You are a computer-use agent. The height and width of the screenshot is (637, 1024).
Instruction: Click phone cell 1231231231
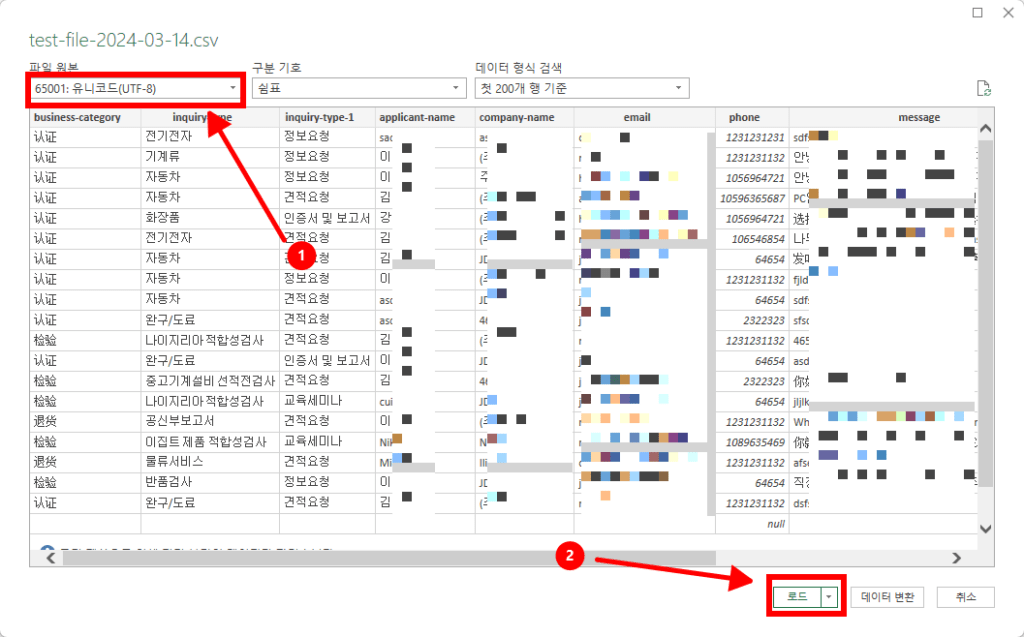[x=752, y=137]
